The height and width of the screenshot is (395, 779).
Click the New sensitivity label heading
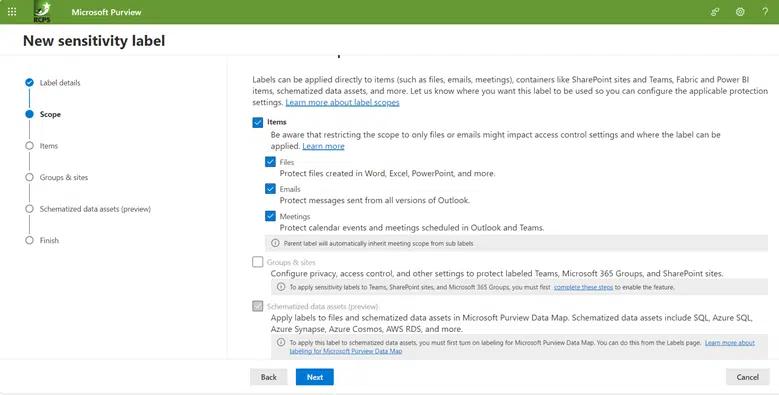94,41
